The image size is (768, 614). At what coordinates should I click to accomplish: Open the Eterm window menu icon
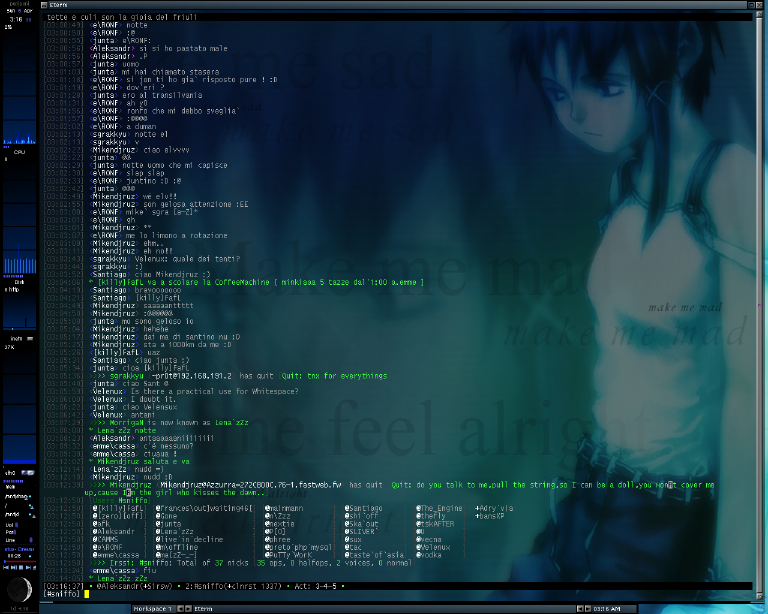[x=44, y=5]
